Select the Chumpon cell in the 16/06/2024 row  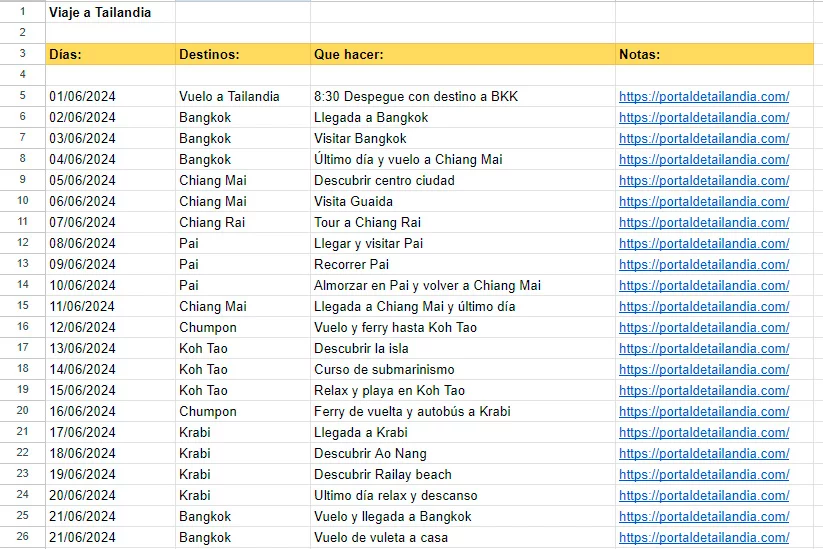coord(242,411)
